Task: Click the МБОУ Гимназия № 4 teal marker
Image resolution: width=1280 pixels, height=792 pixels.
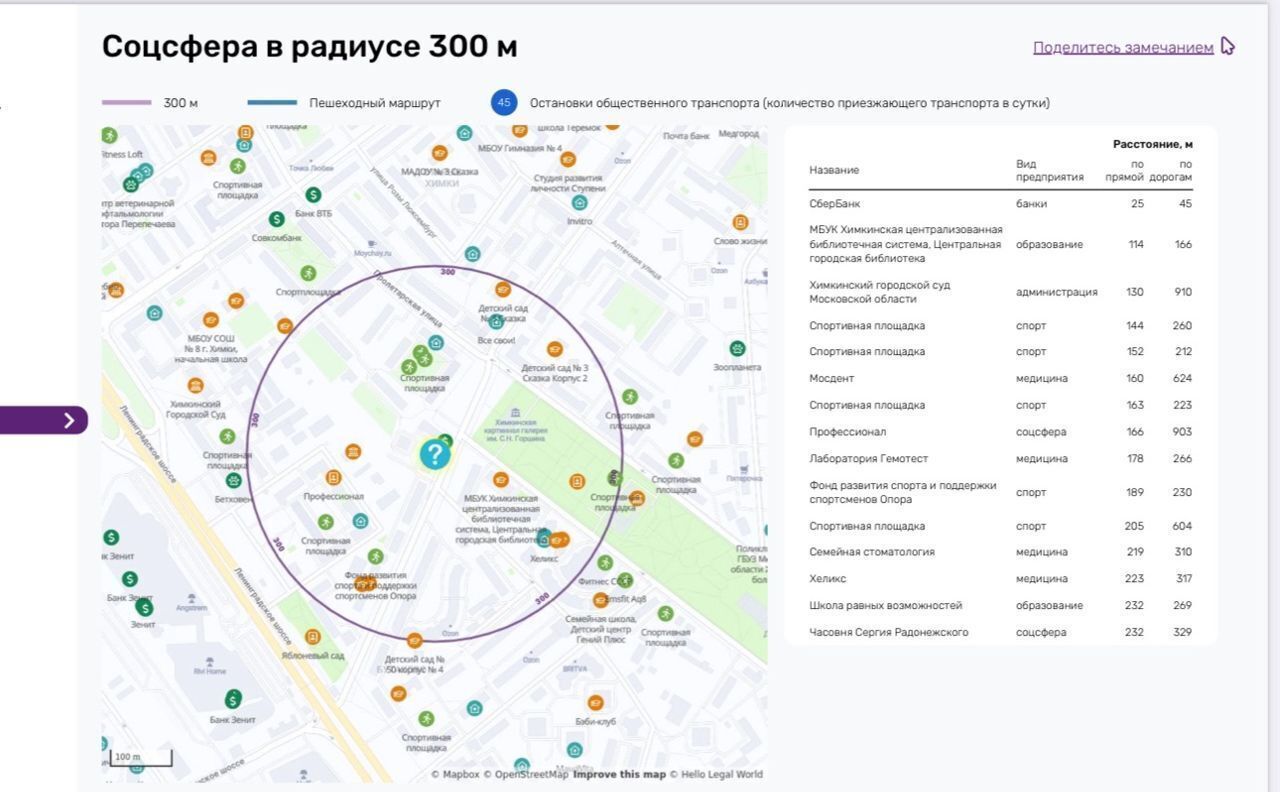Action: [465, 133]
